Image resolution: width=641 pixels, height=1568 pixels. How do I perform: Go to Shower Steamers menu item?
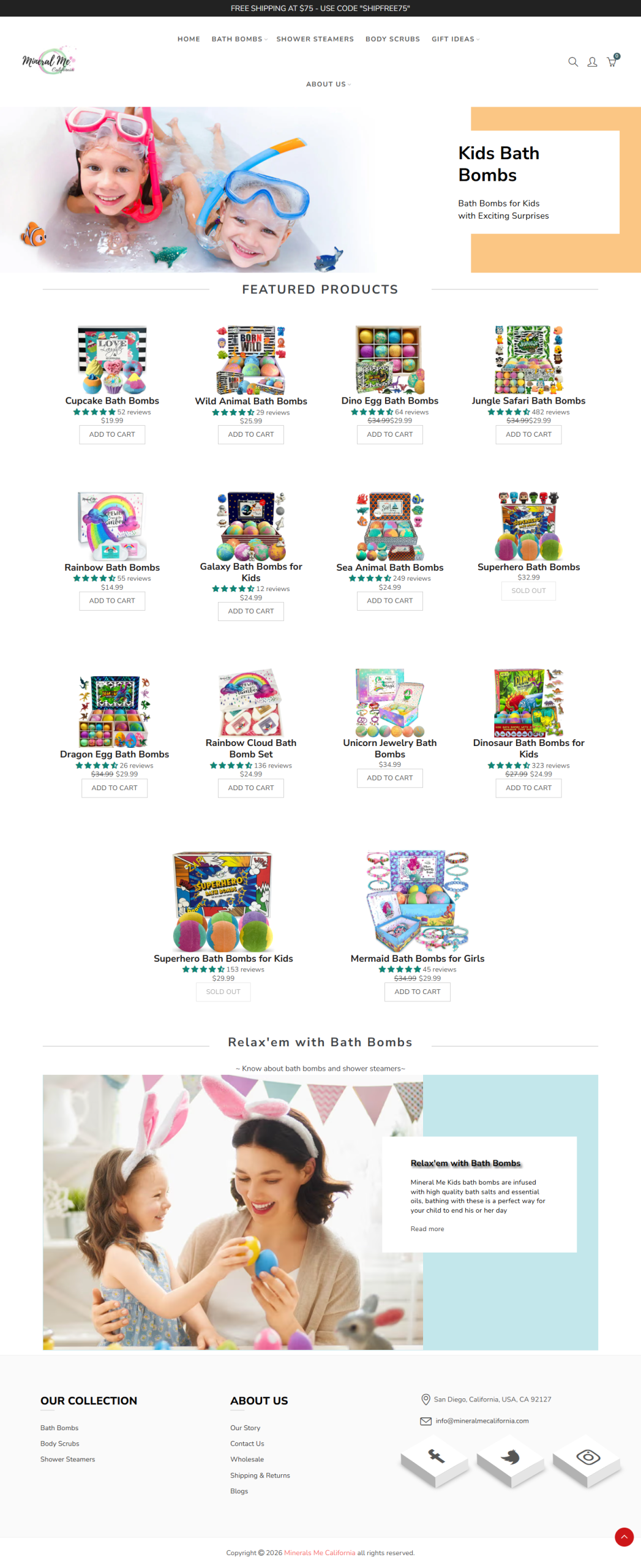click(x=315, y=39)
